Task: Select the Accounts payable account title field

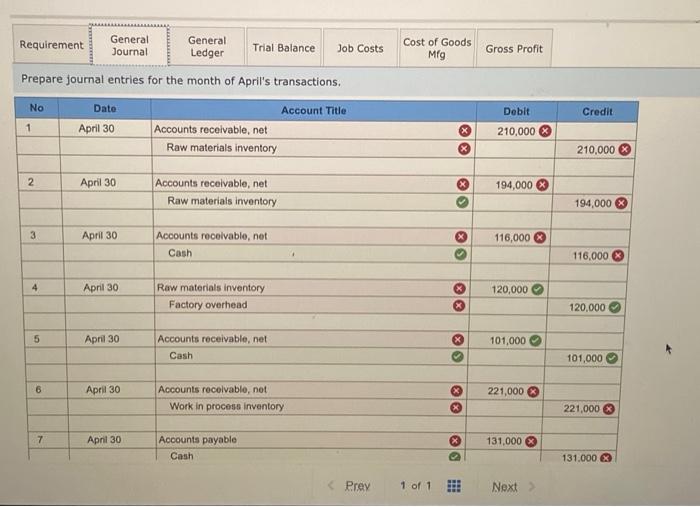Action: click(311, 440)
